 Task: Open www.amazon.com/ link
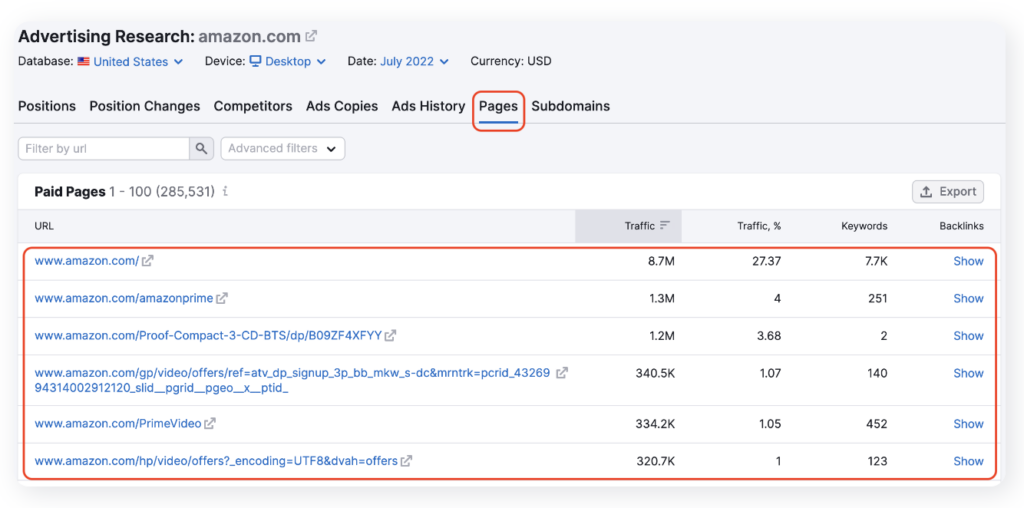pos(87,261)
